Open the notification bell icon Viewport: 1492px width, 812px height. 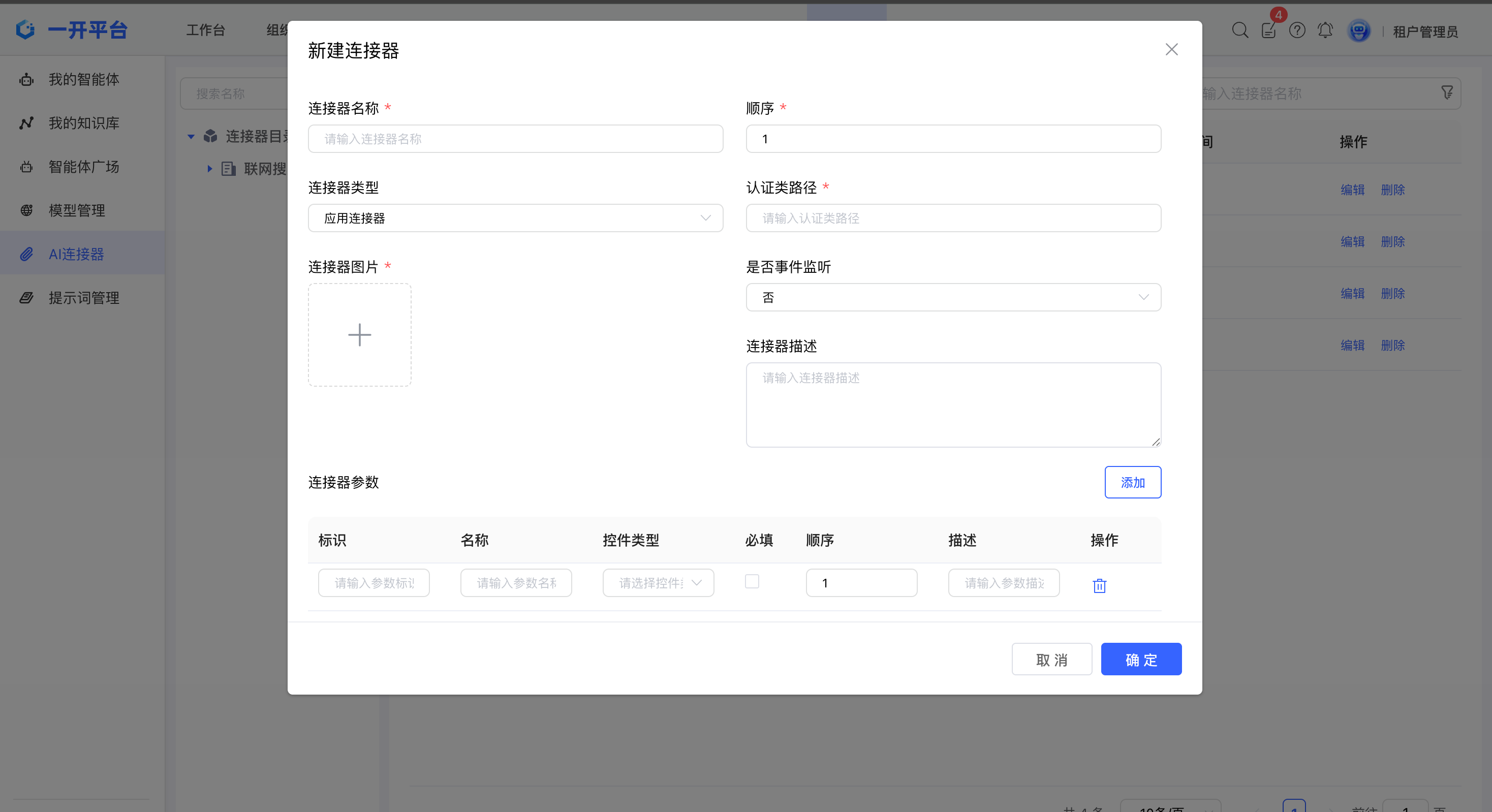tap(1325, 30)
